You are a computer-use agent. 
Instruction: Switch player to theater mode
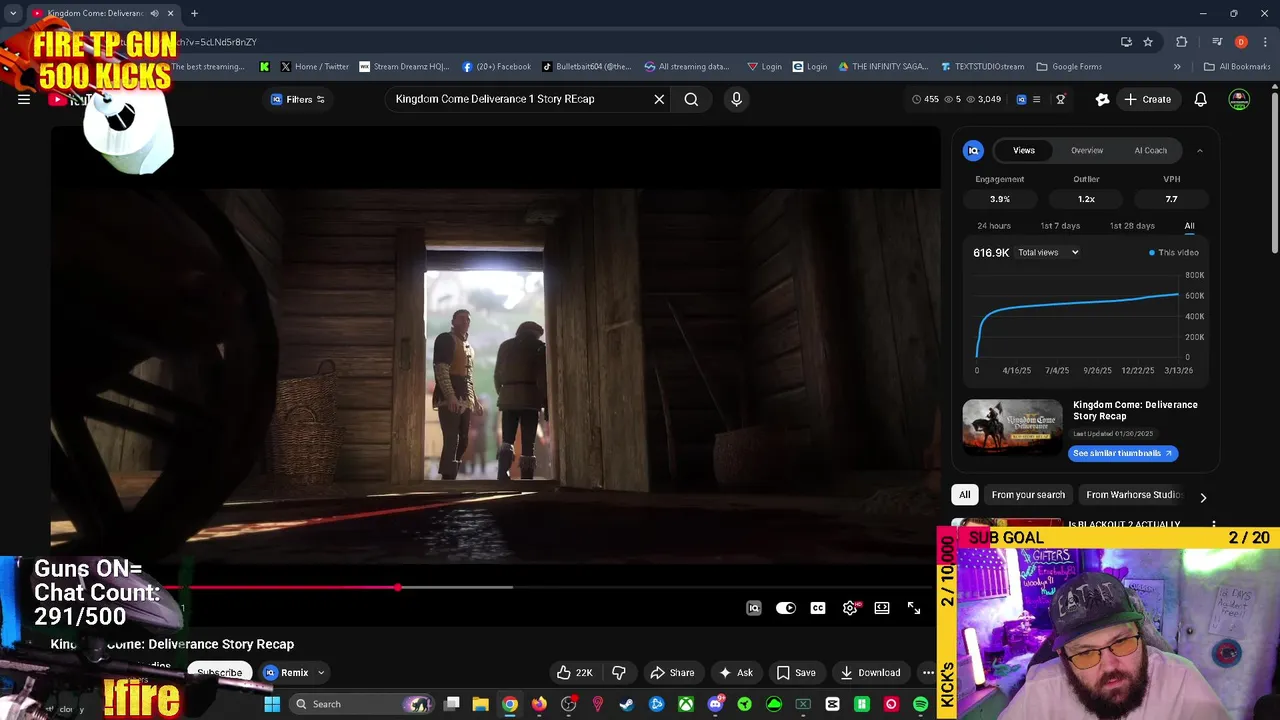point(882,608)
